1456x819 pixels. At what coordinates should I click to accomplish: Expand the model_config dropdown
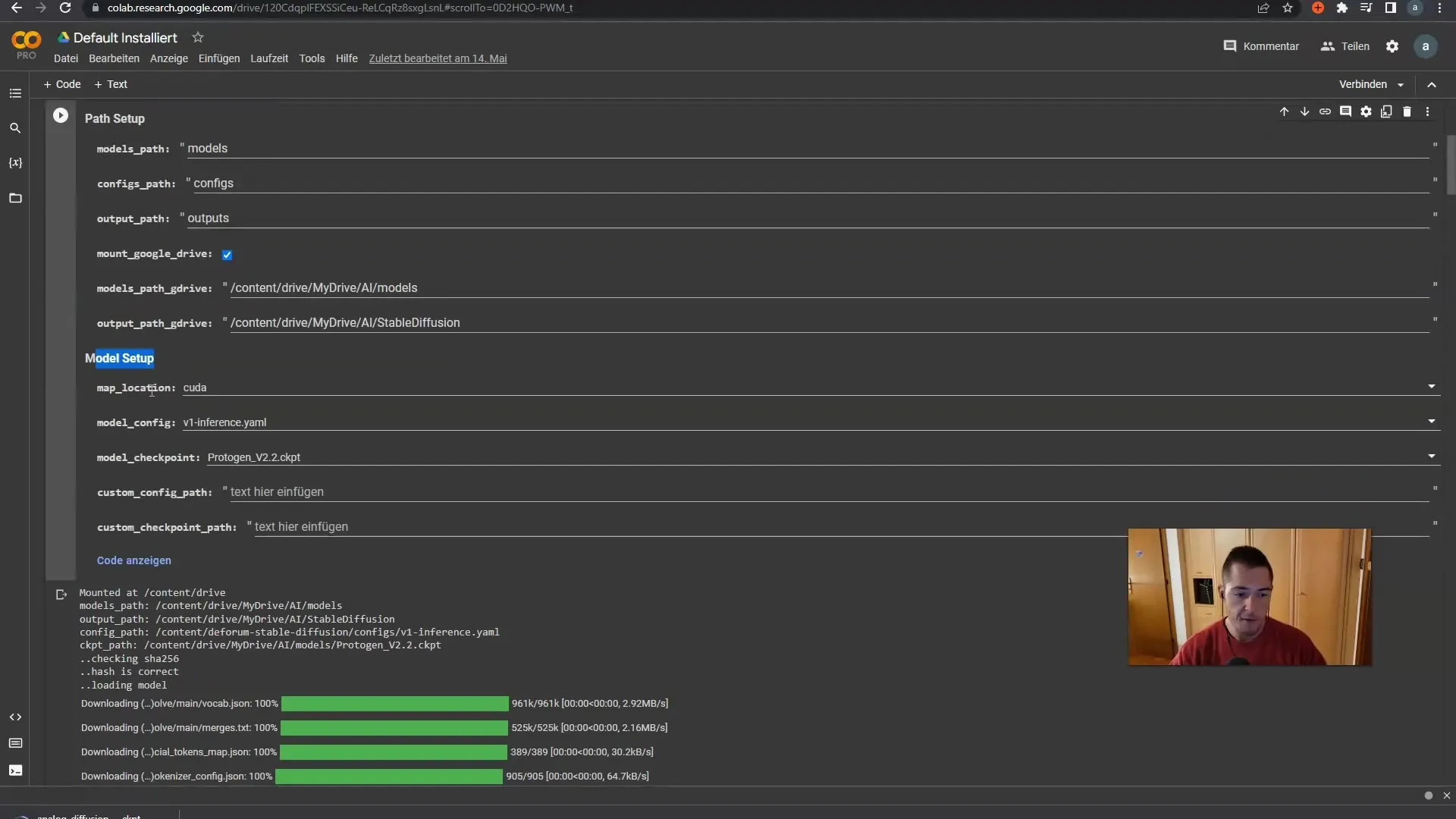point(1431,422)
